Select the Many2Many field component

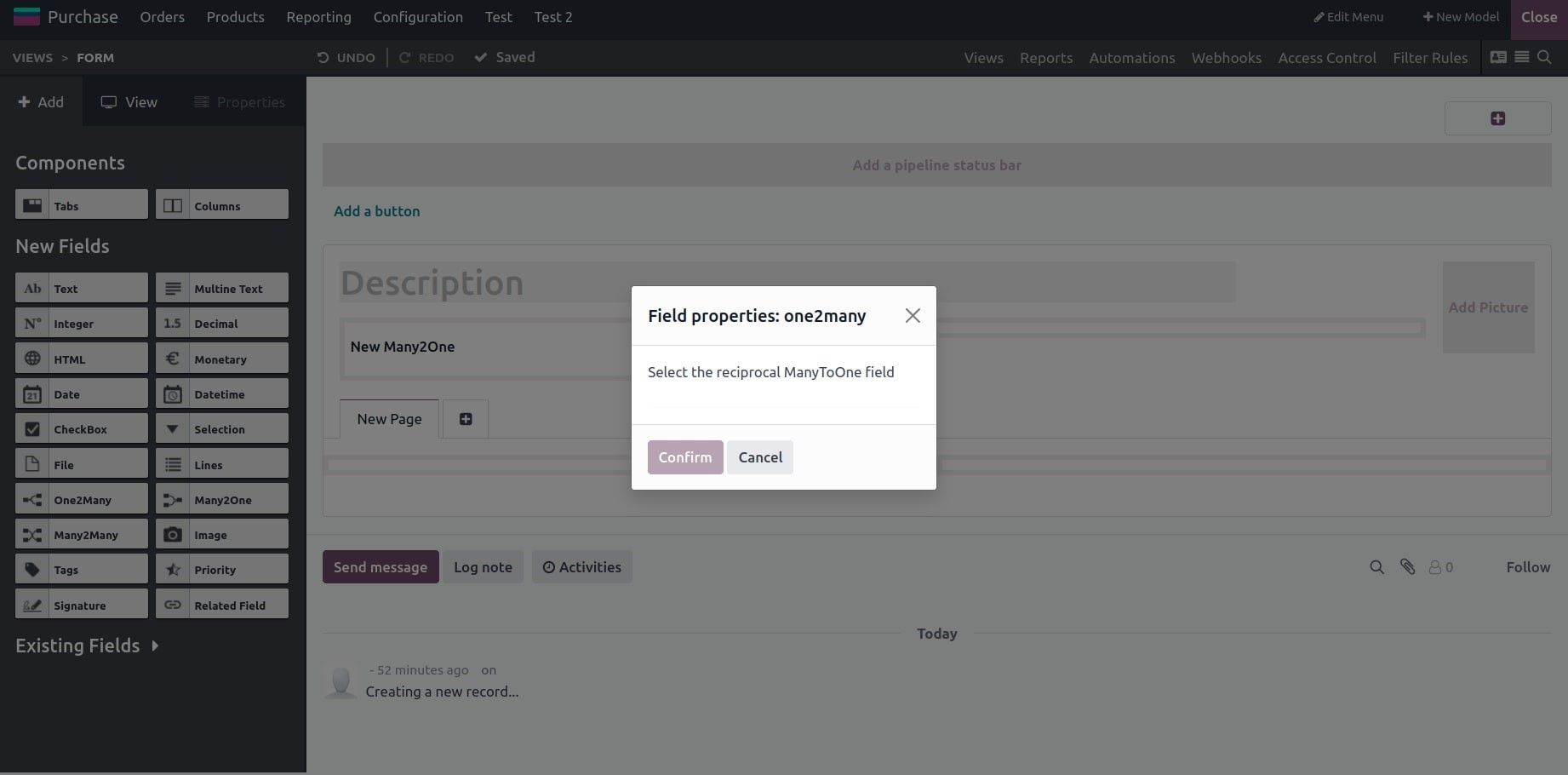click(82, 535)
